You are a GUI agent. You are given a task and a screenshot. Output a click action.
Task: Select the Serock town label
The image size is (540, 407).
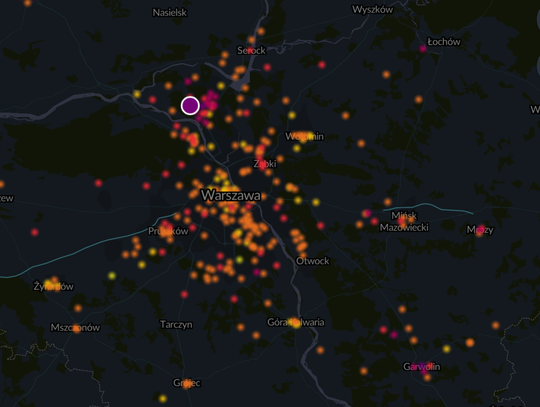(251, 51)
